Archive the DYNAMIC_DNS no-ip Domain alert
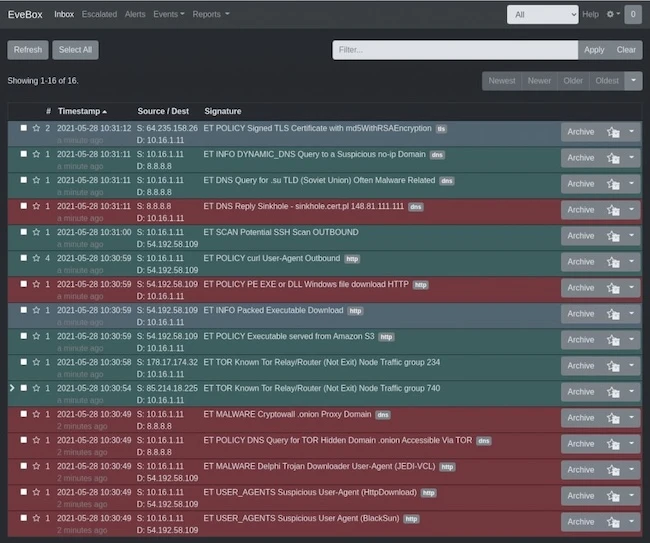 point(580,158)
